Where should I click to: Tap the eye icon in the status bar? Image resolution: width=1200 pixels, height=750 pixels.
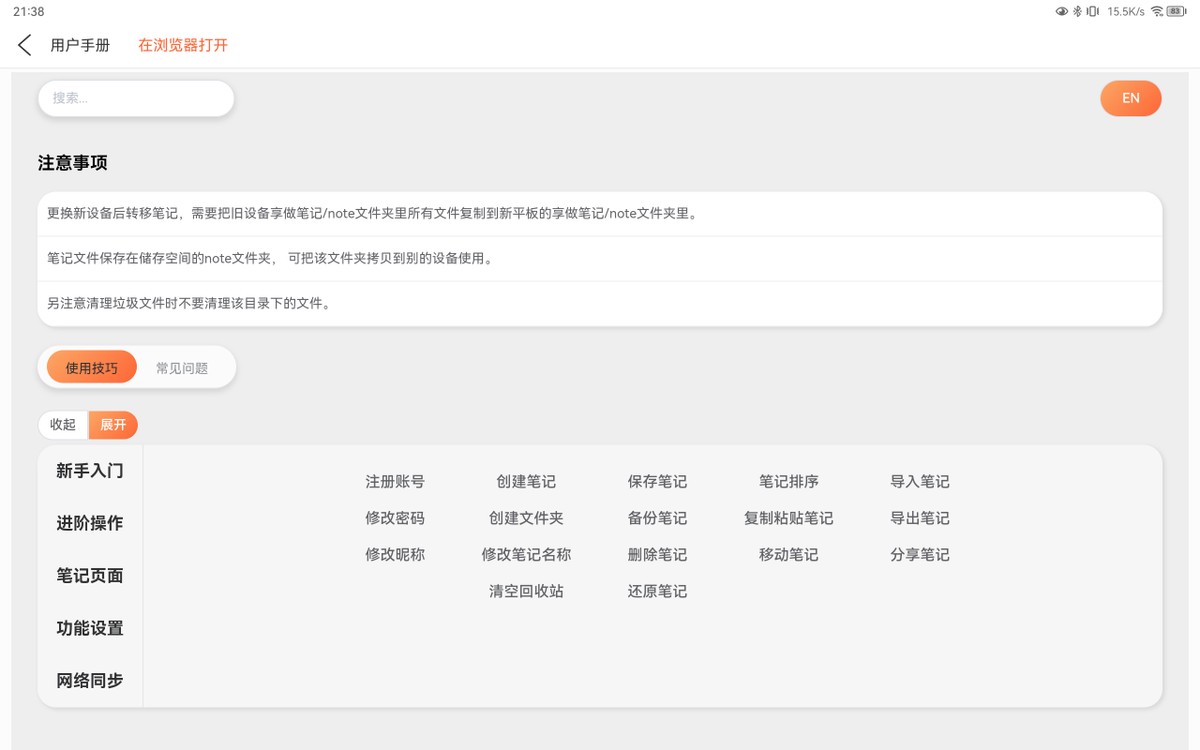point(1062,11)
